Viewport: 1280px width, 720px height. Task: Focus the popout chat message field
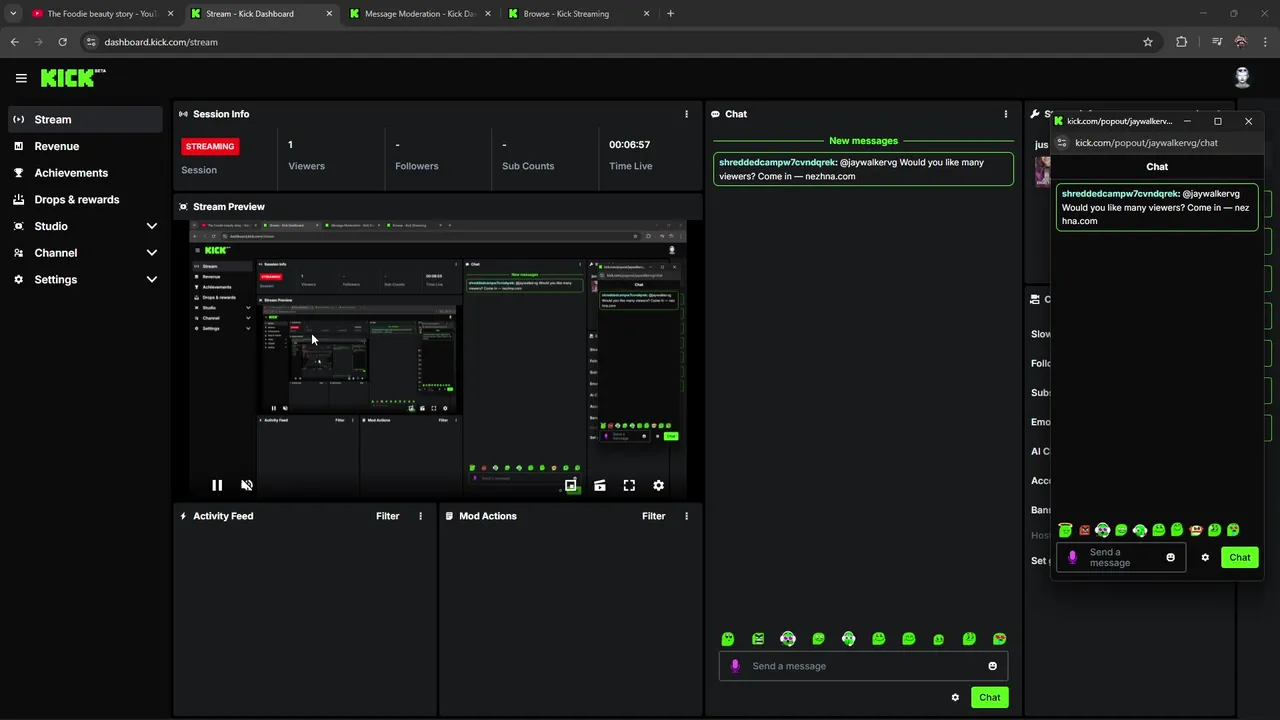pyautogui.click(x=1120, y=557)
